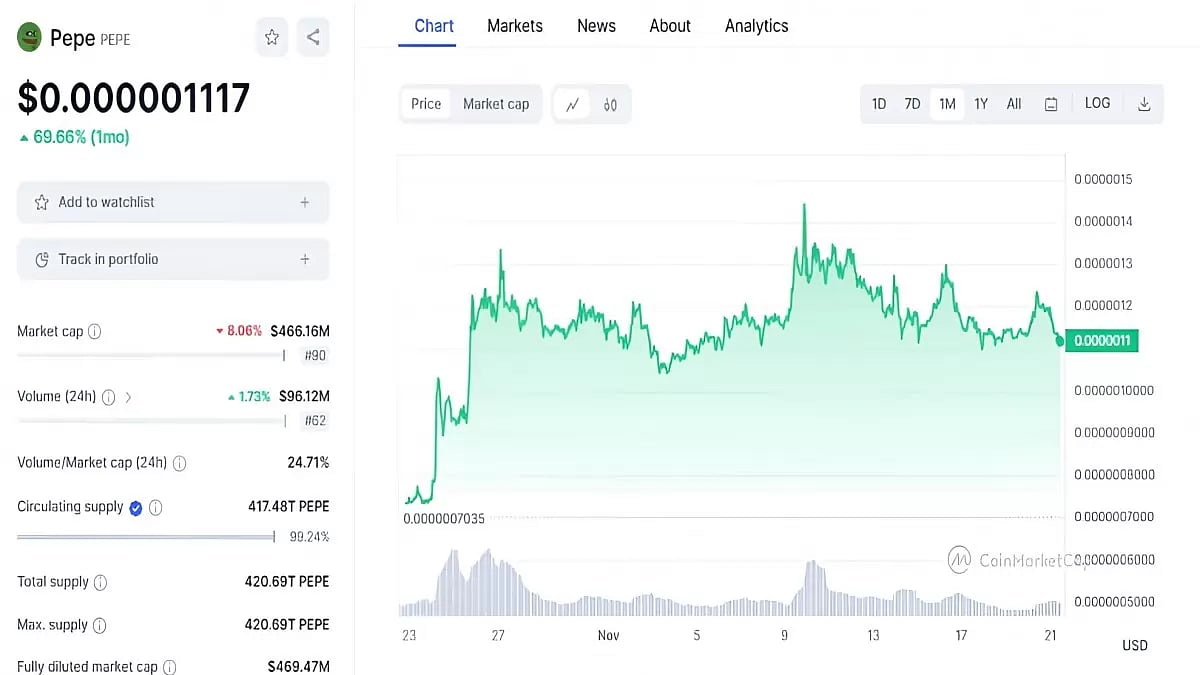Open the Market cap info tooltip
Image resolution: width=1200 pixels, height=675 pixels.
click(x=93, y=331)
